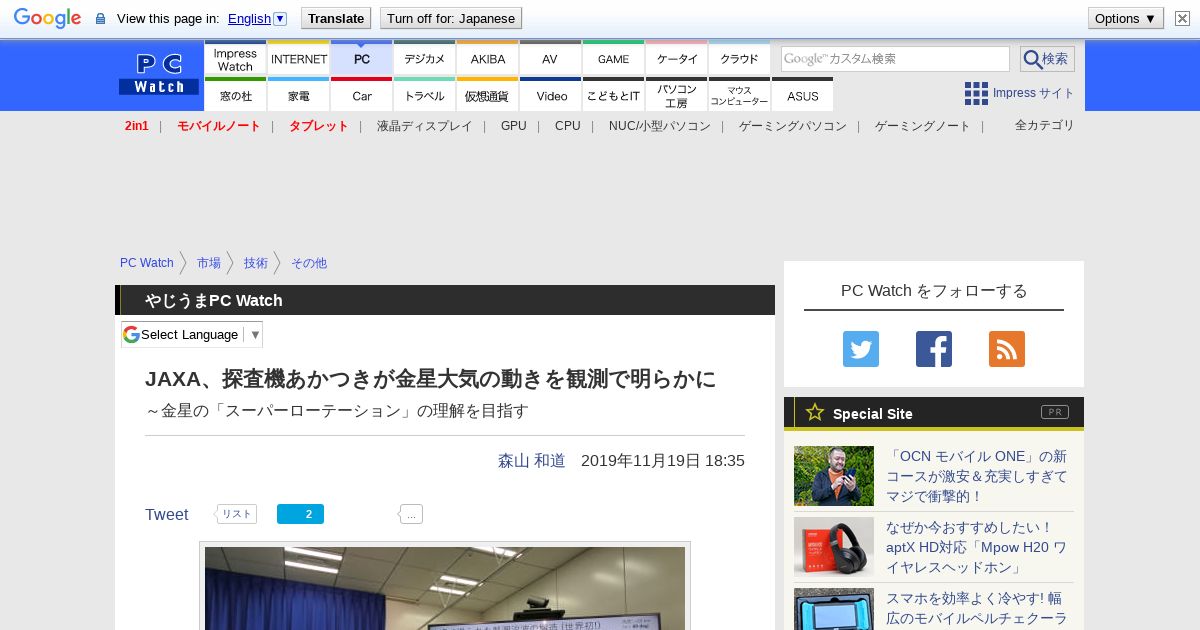Open the ASUS tab
1200x630 pixels.
(x=803, y=96)
